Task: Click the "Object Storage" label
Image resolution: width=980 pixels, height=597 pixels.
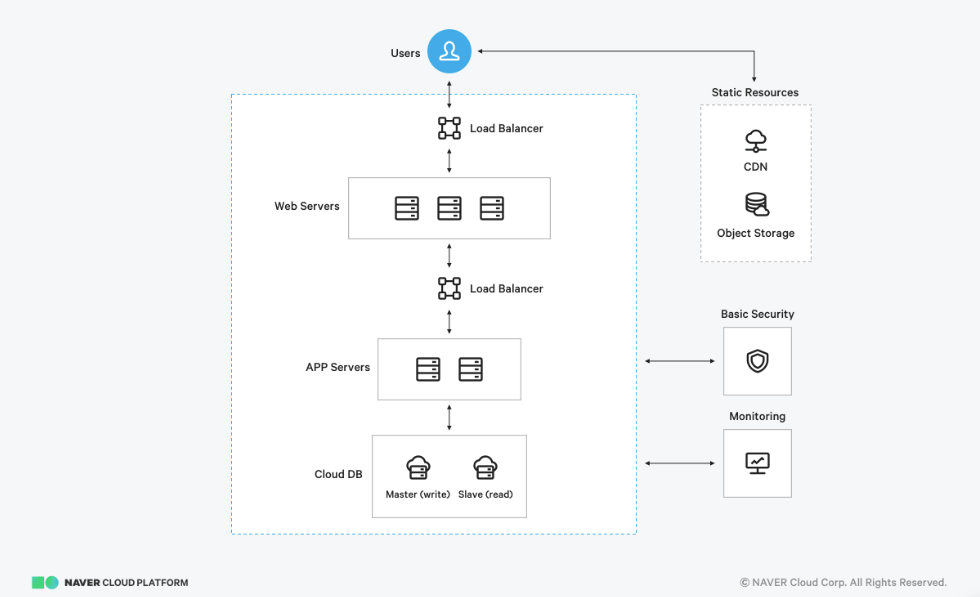Action: coord(756,233)
